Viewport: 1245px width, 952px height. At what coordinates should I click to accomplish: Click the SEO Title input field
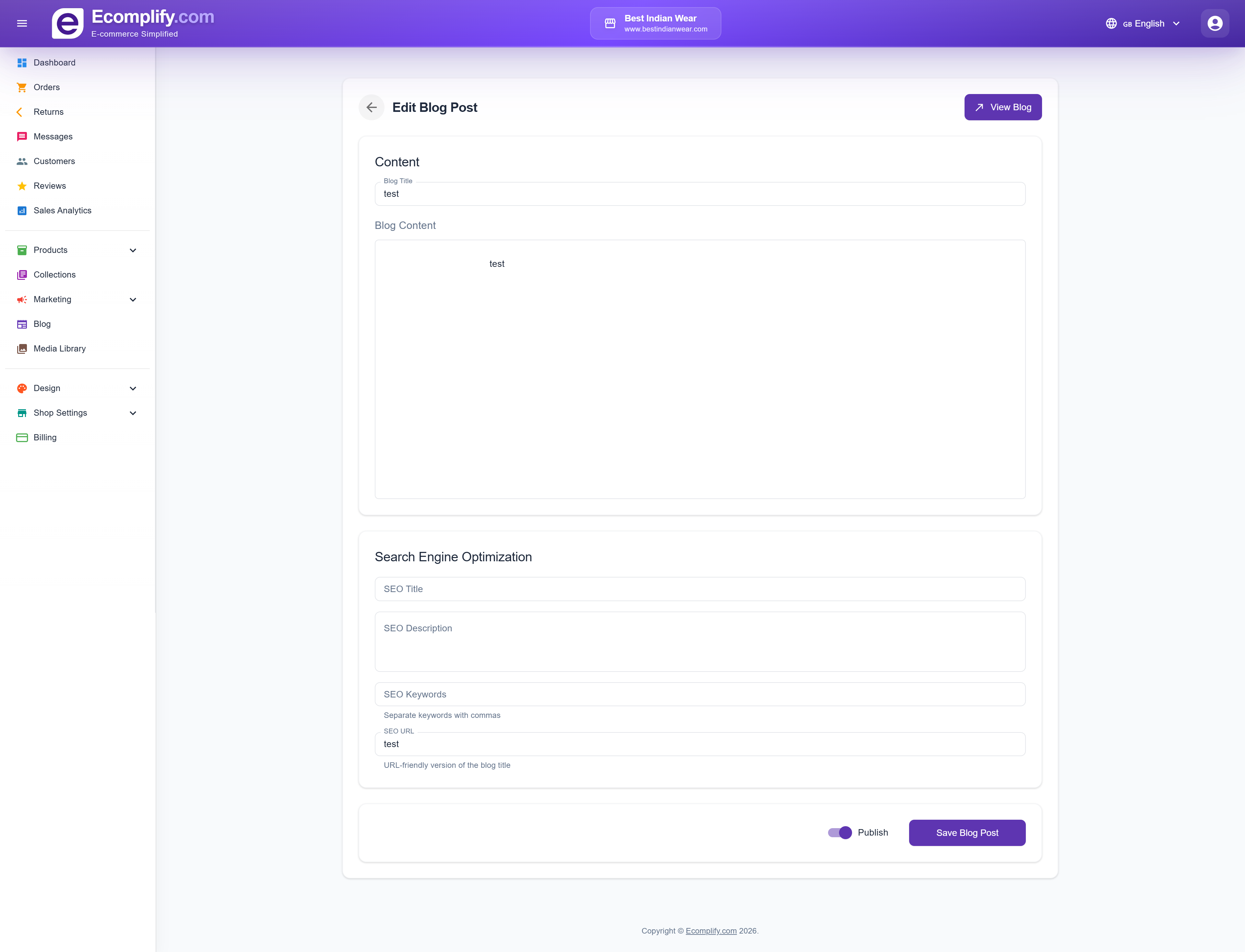pos(699,589)
